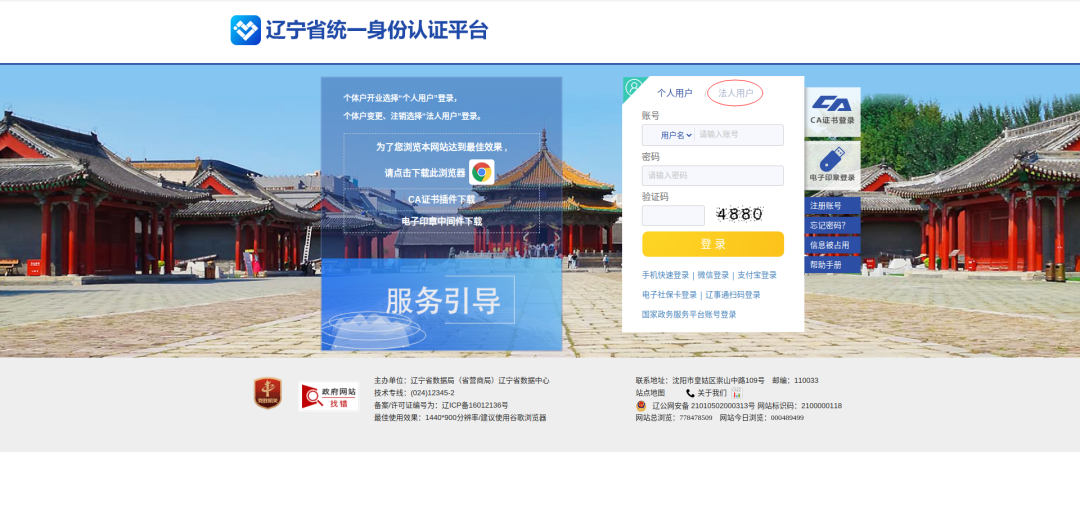This screenshot has height=513, width=1080.
Task: Click the Chrome browser download icon
Action: 481,172
